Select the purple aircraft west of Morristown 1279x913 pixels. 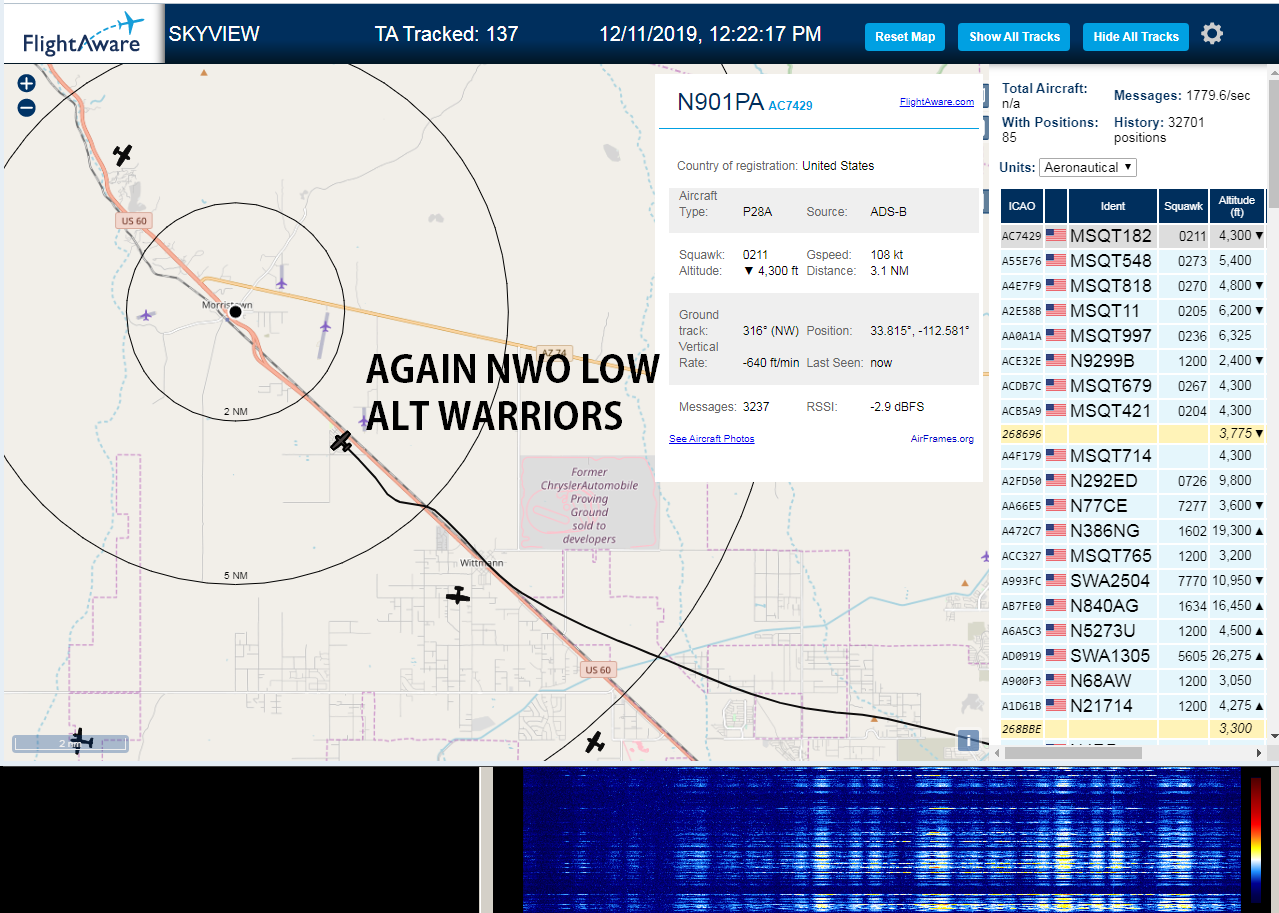[x=148, y=316]
